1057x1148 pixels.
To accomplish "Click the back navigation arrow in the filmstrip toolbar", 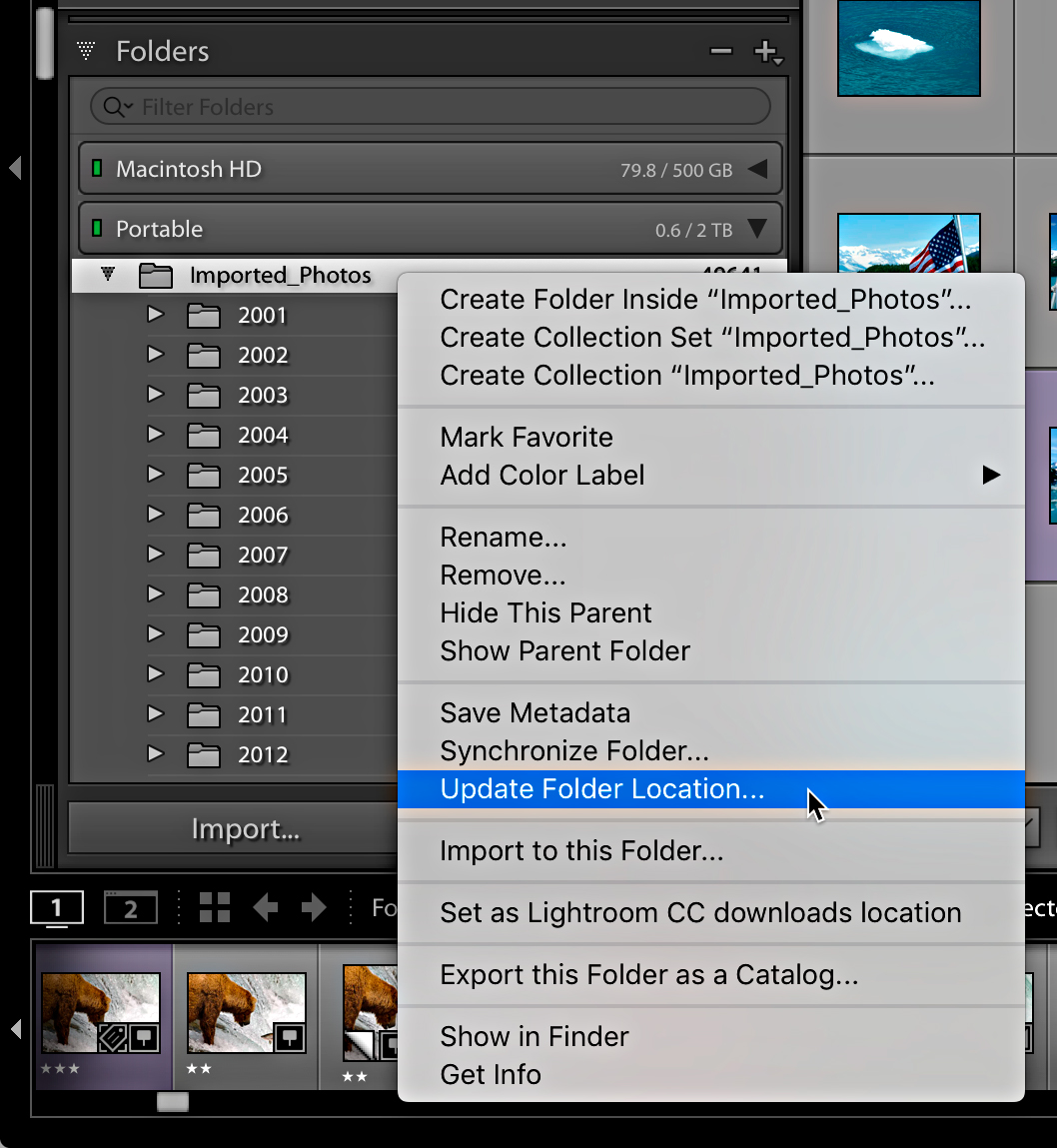I will tap(265, 909).
